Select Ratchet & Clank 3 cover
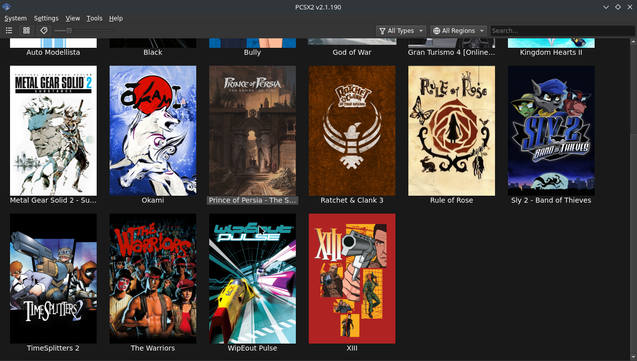637x361 pixels. 352,131
